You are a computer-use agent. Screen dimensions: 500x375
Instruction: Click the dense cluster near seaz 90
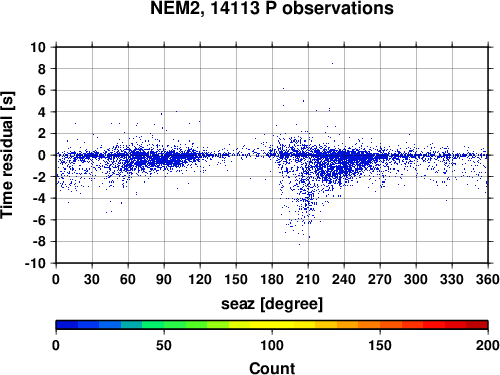point(163,157)
